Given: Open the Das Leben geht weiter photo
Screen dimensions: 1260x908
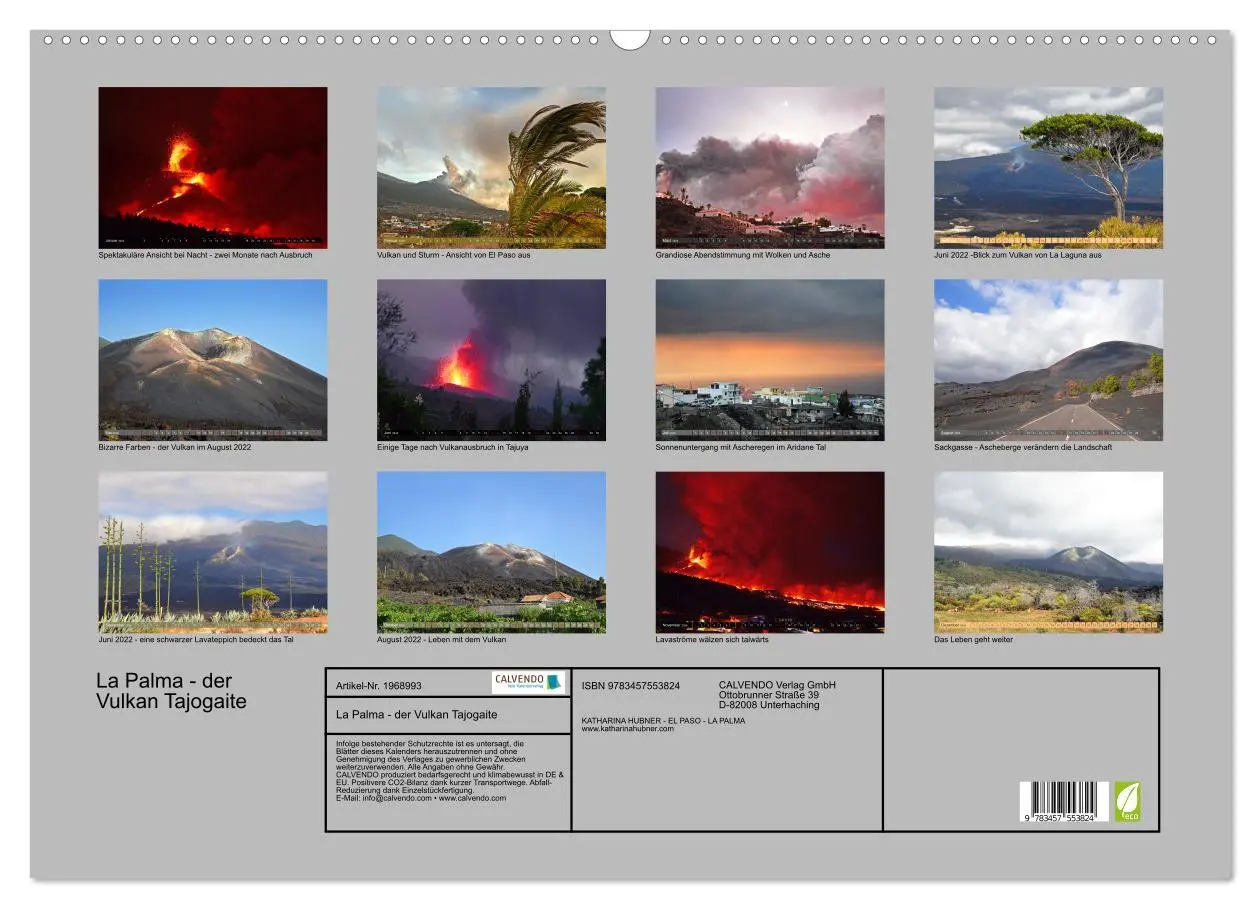Looking at the screenshot, I should pyautogui.click(x=1049, y=552).
